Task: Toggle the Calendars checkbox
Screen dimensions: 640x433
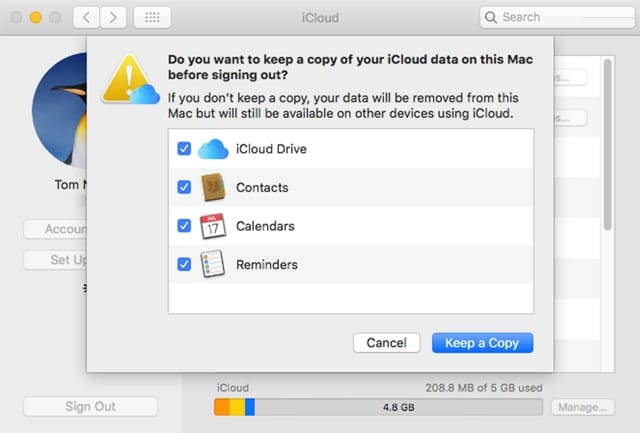Action: pos(184,226)
